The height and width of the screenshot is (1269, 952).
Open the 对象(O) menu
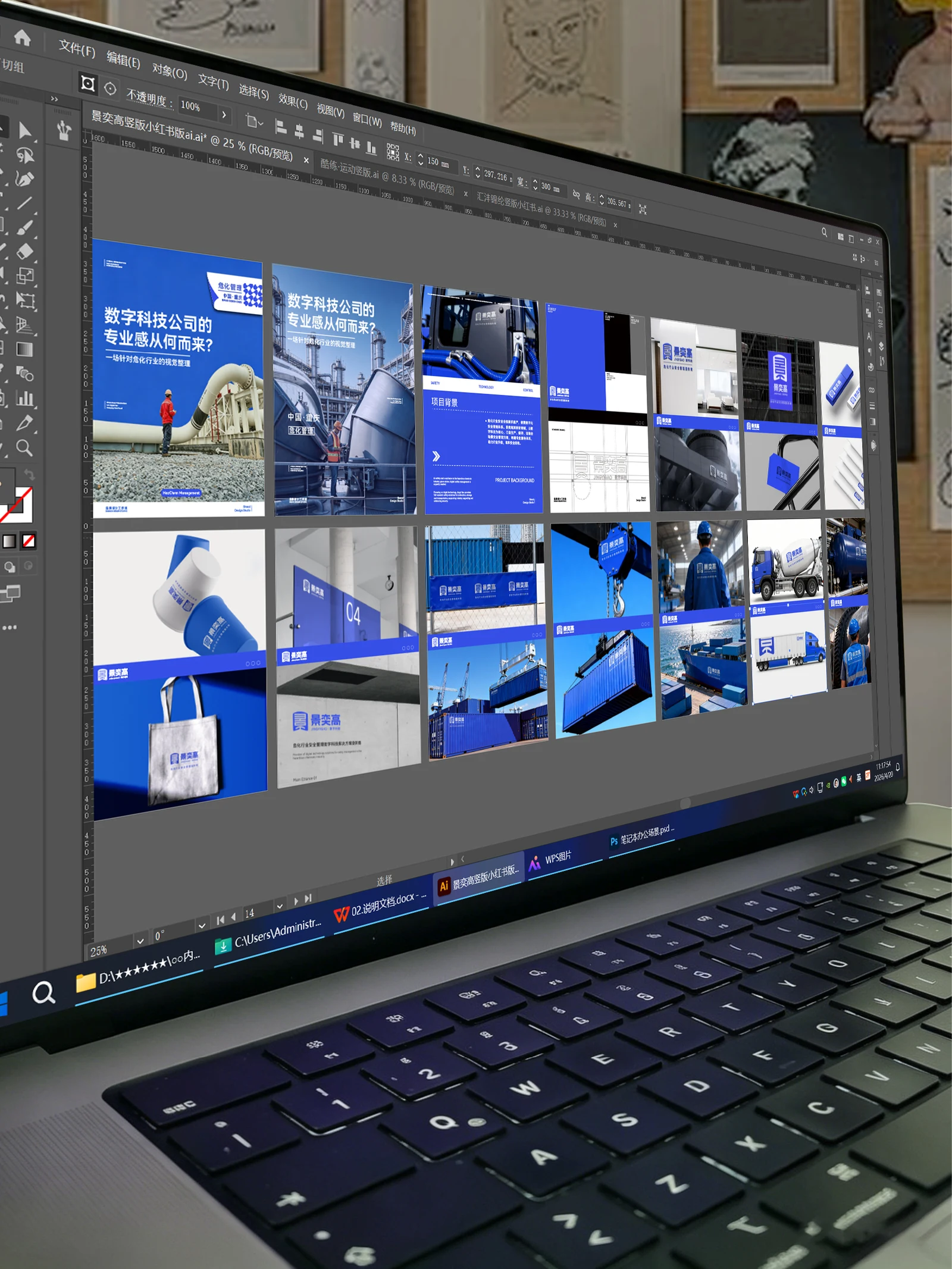coord(170,71)
